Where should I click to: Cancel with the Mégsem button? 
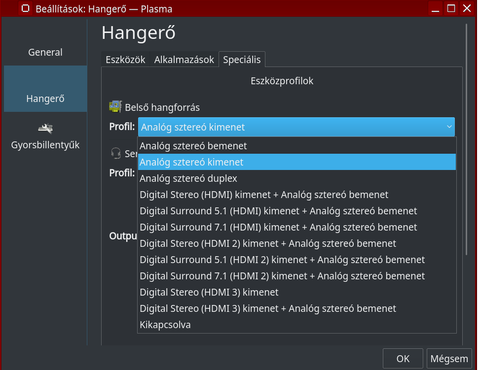449,359
